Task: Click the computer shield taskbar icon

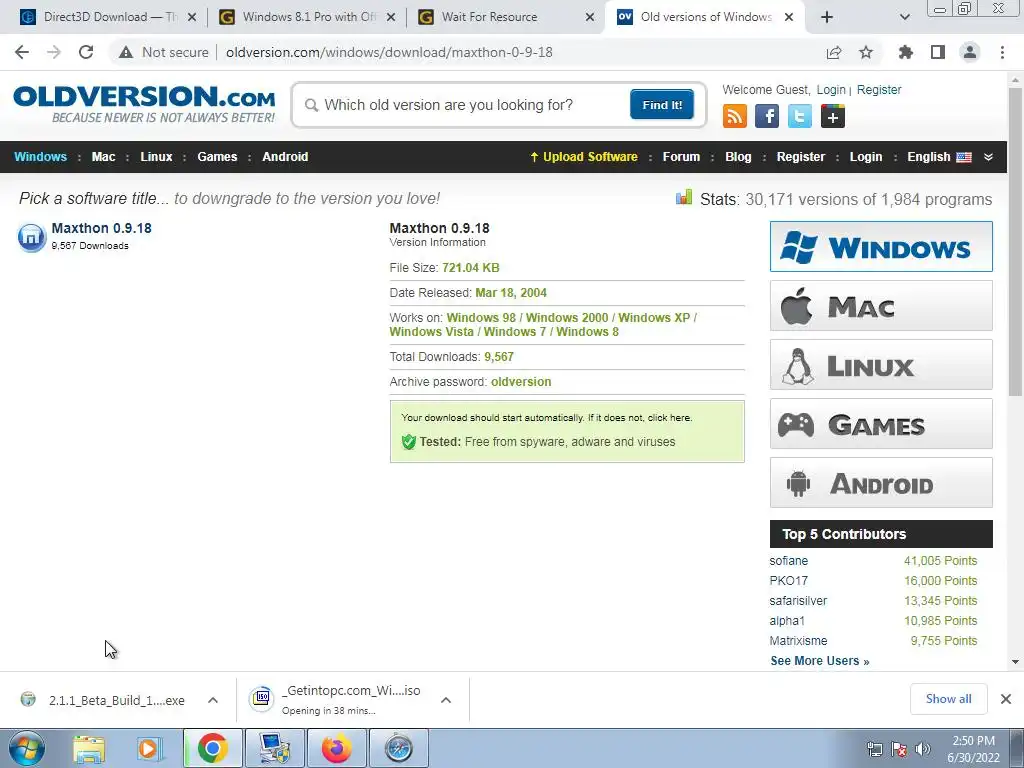Action: [274, 748]
